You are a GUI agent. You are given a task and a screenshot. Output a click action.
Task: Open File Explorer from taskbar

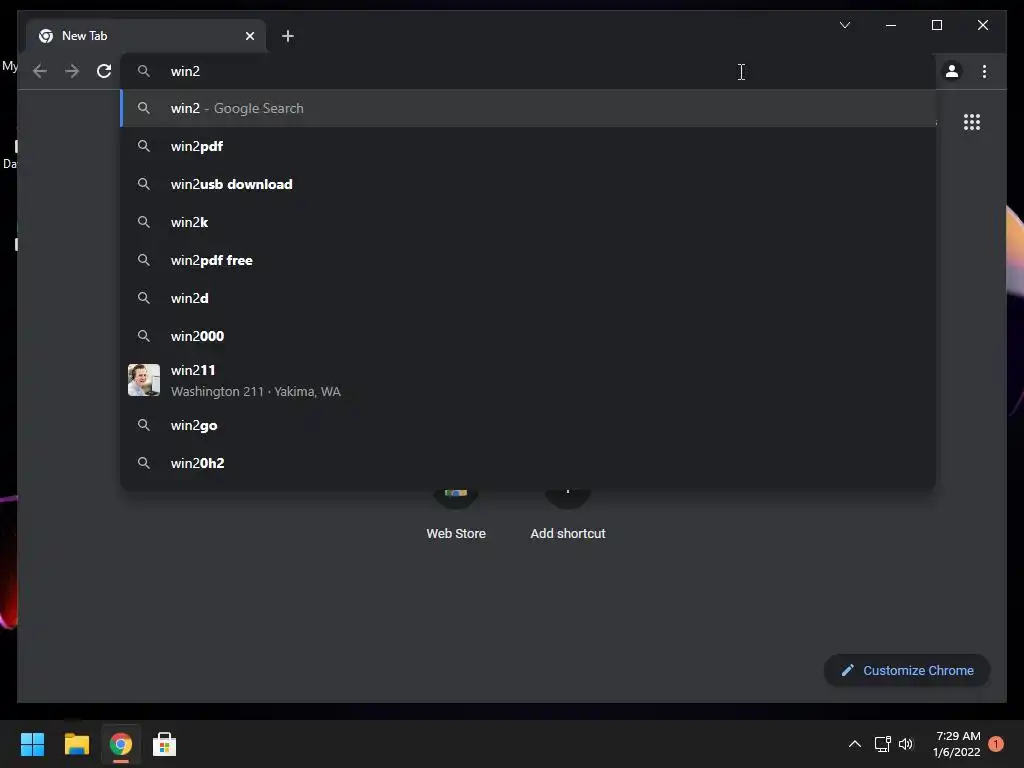coord(76,744)
